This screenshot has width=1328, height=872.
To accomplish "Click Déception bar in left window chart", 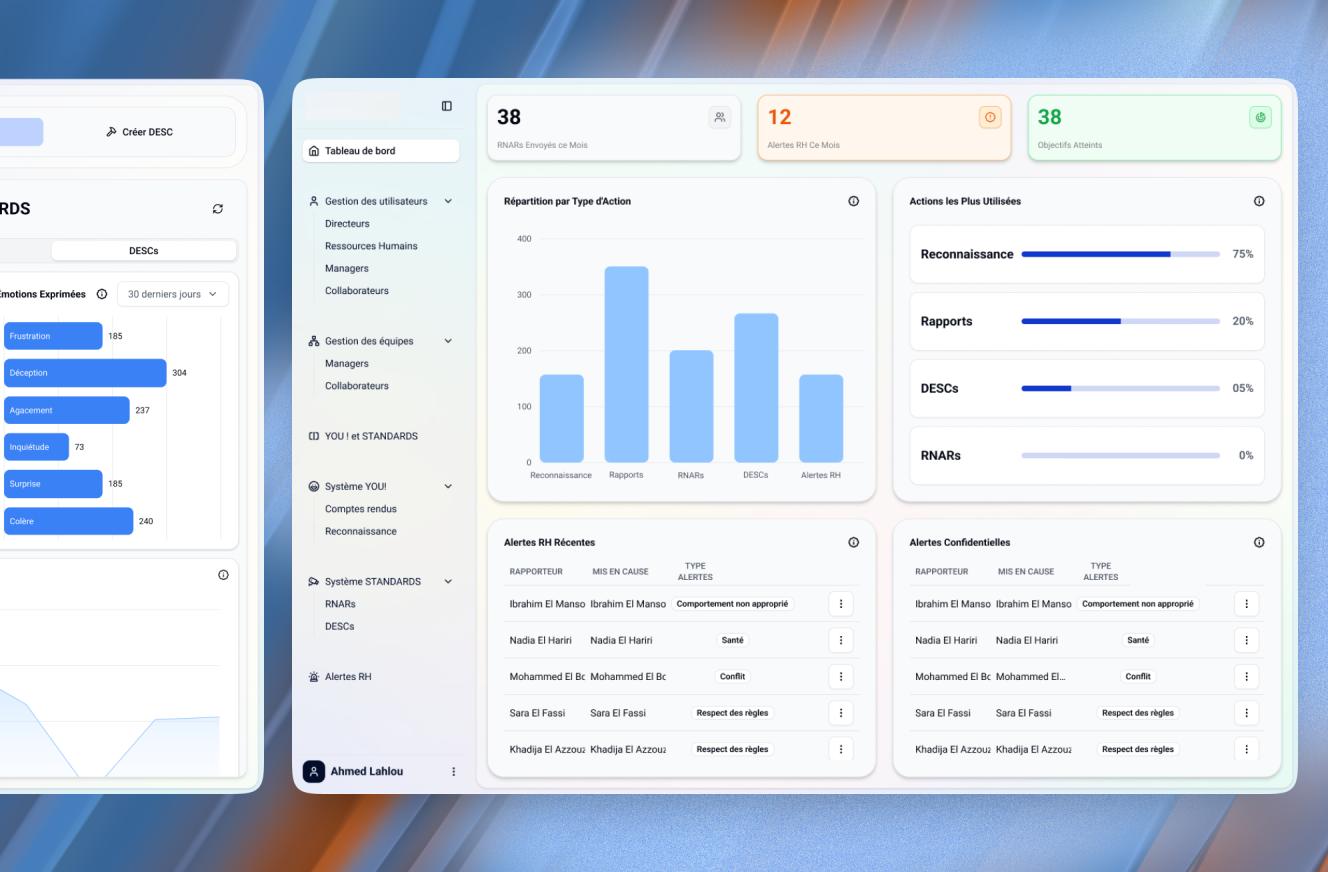I will (x=85, y=373).
